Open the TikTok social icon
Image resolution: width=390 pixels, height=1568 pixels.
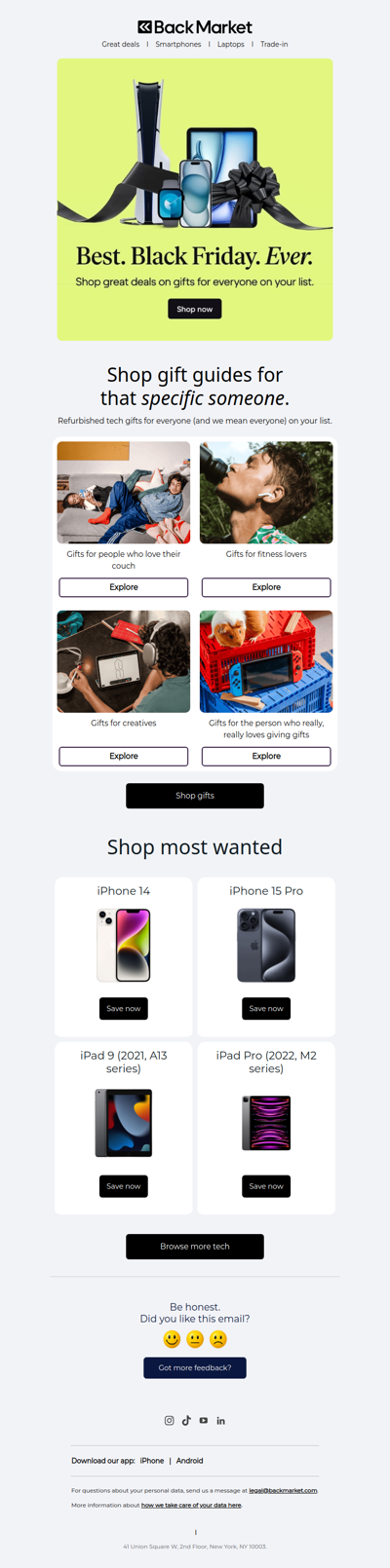coord(186,1421)
